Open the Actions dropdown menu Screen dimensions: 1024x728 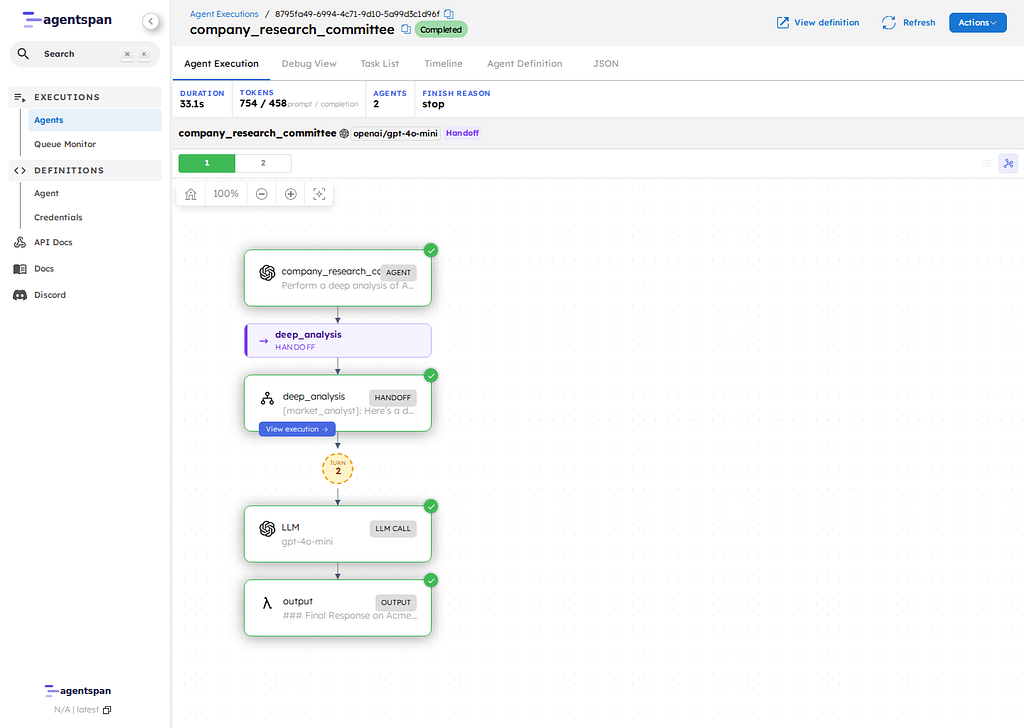(x=976, y=22)
